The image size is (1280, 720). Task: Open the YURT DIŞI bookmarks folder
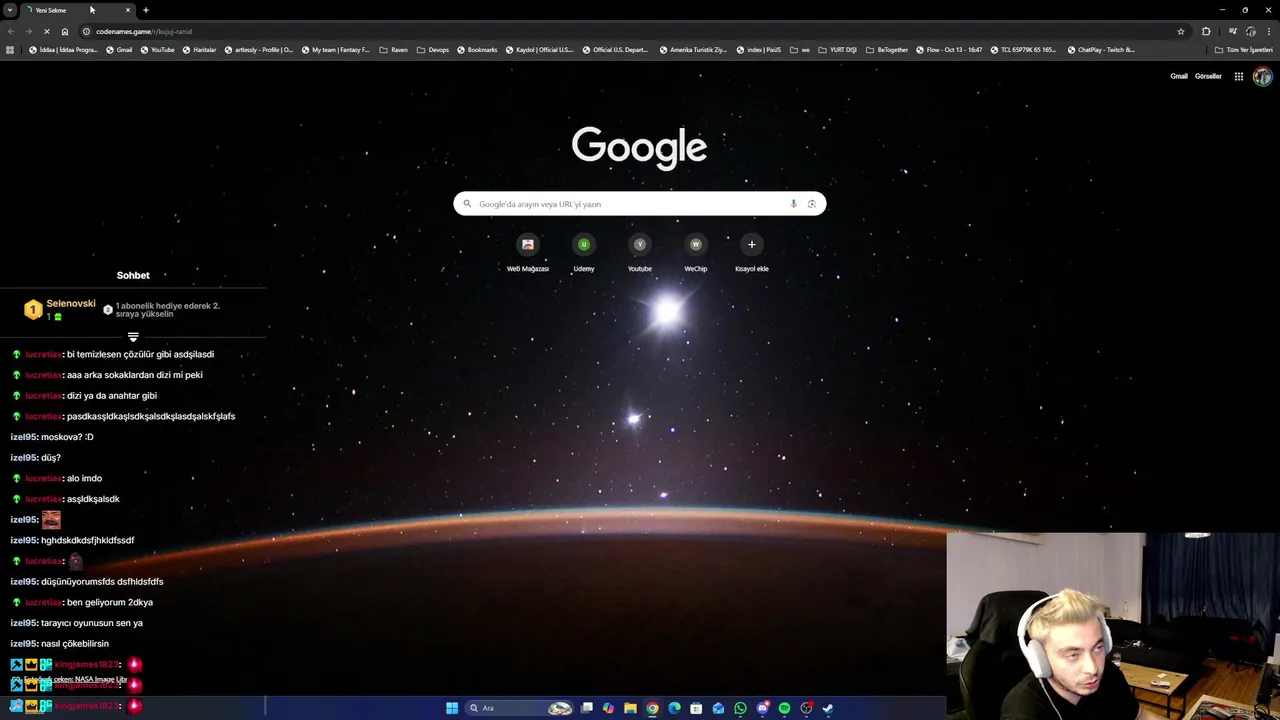837,50
